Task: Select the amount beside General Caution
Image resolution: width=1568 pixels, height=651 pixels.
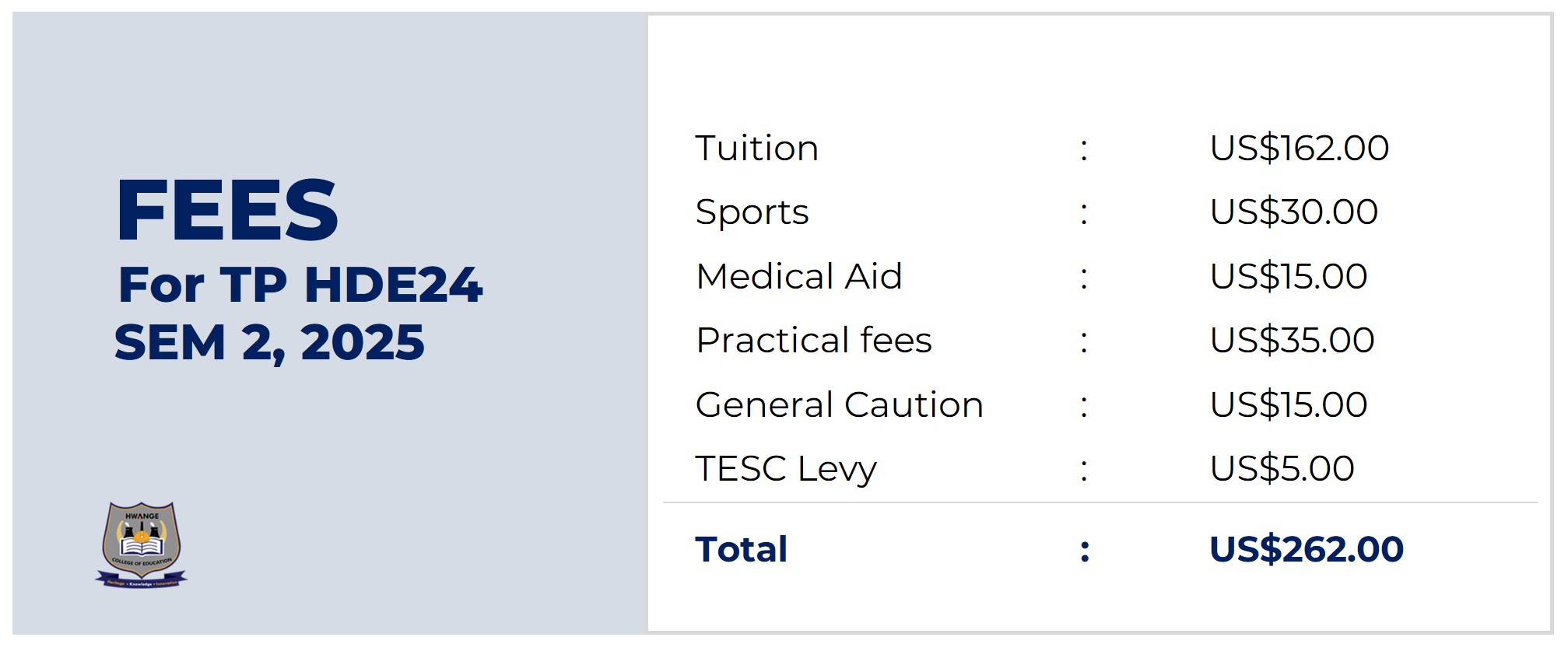Action: pyautogui.click(x=1288, y=405)
